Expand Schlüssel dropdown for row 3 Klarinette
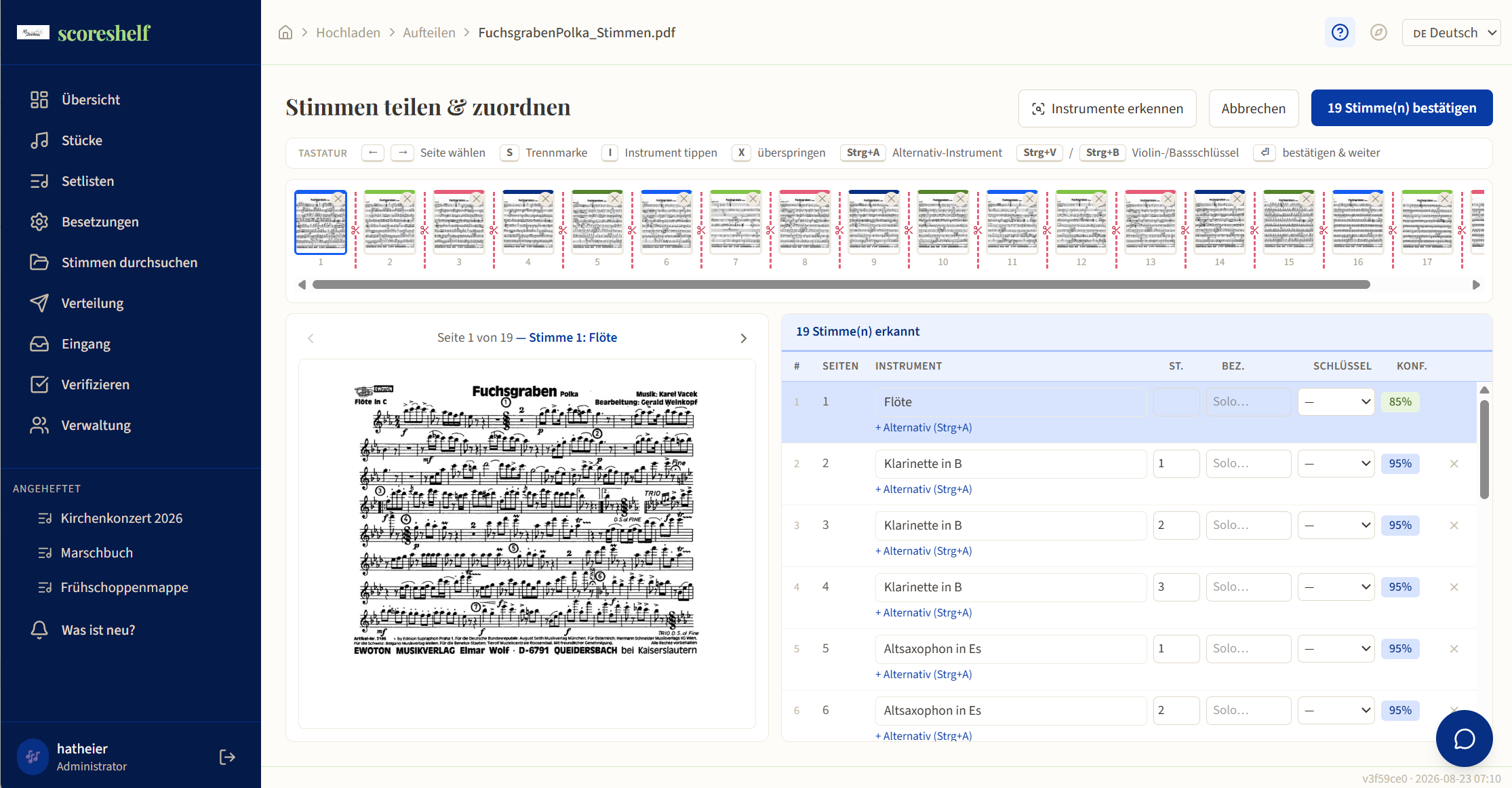1512x788 pixels. (1336, 526)
